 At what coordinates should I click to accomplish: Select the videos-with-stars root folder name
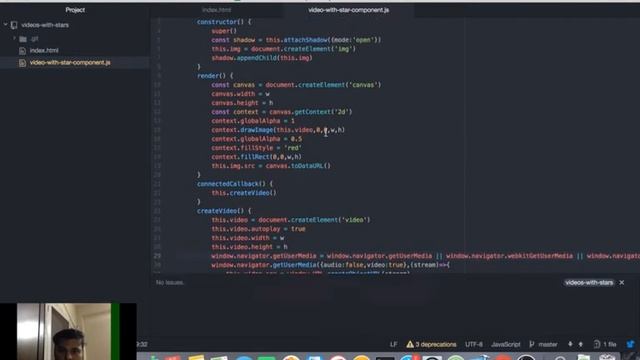[x=45, y=25]
